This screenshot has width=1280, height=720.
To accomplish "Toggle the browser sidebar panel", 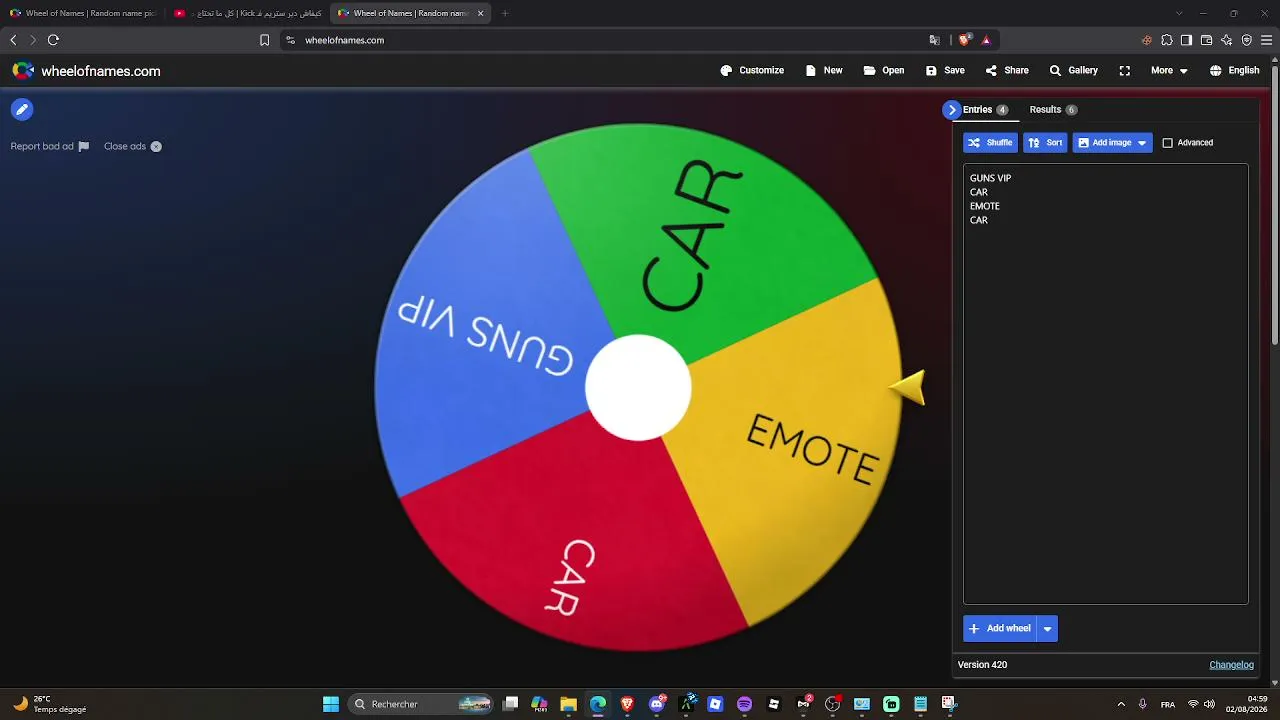I will (x=1186, y=40).
